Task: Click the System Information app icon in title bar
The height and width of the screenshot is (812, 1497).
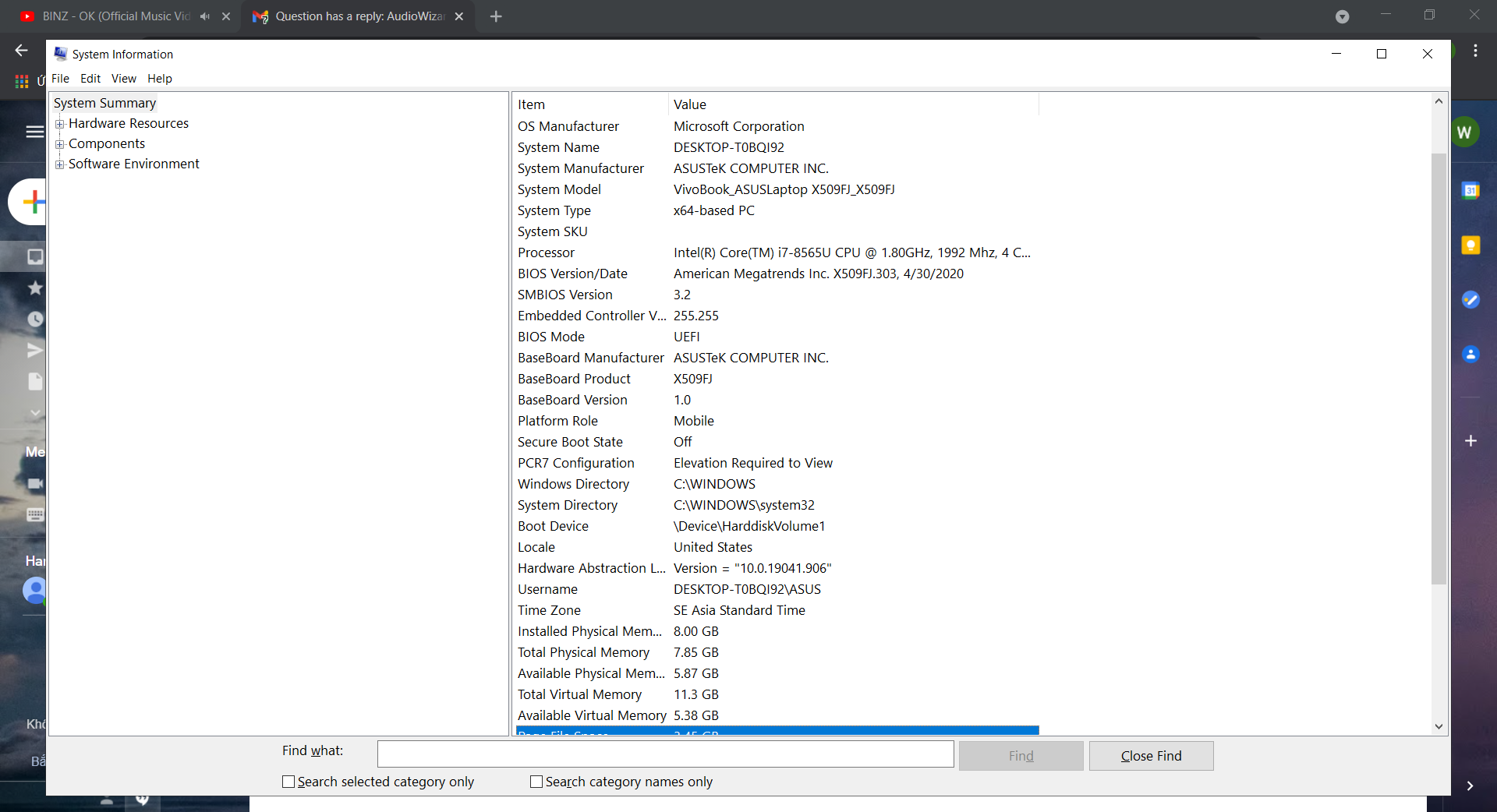Action: tap(61, 54)
